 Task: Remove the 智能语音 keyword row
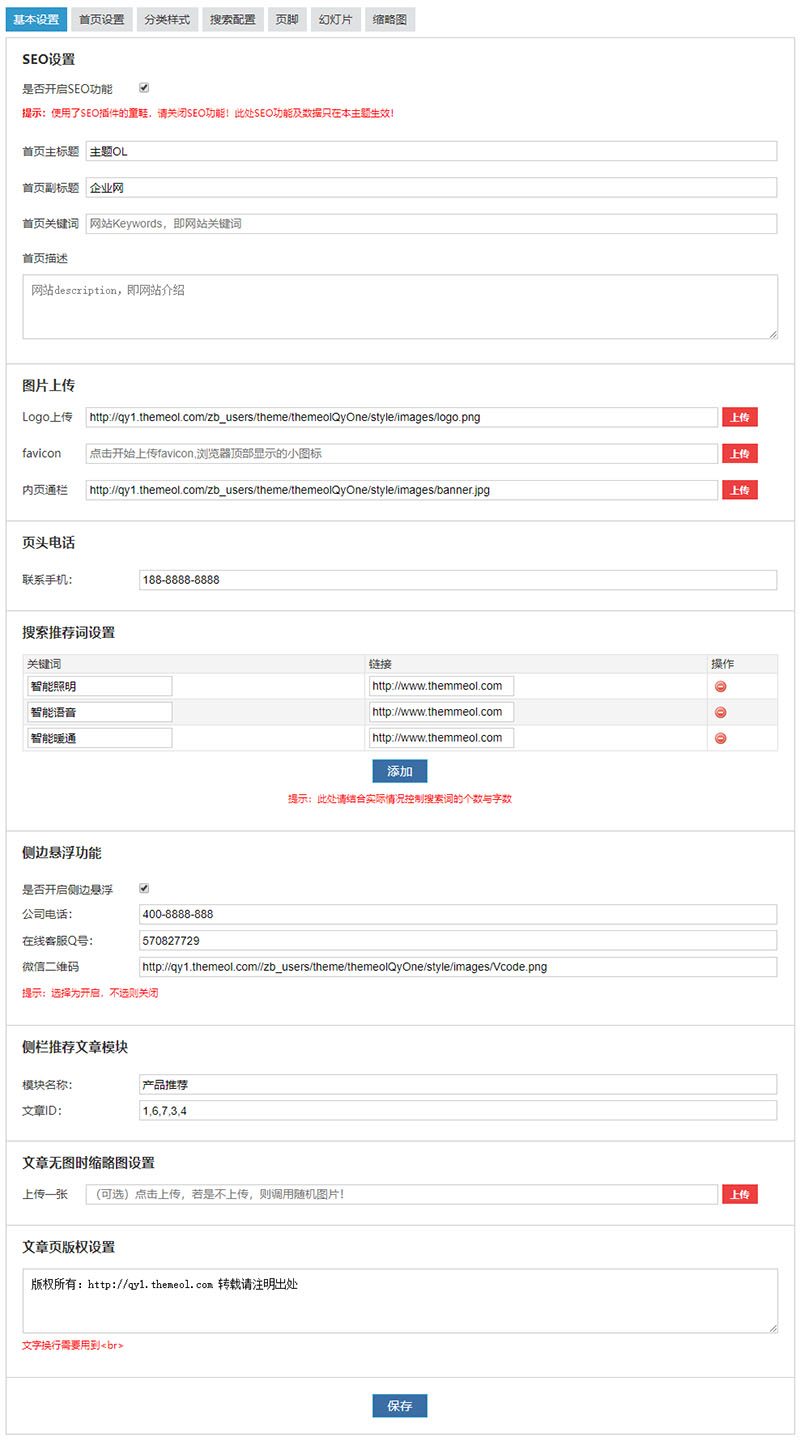pyautogui.click(x=720, y=712)
